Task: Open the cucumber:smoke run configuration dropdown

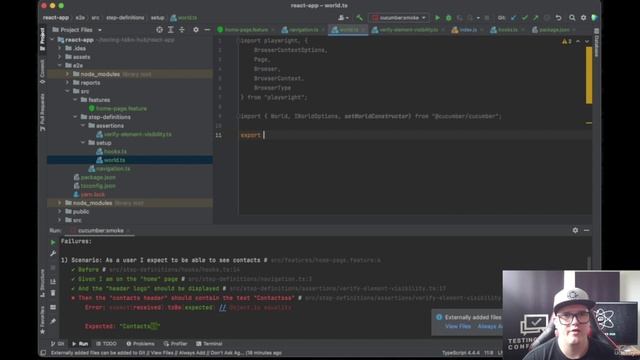Action: [x=399, y=18]
